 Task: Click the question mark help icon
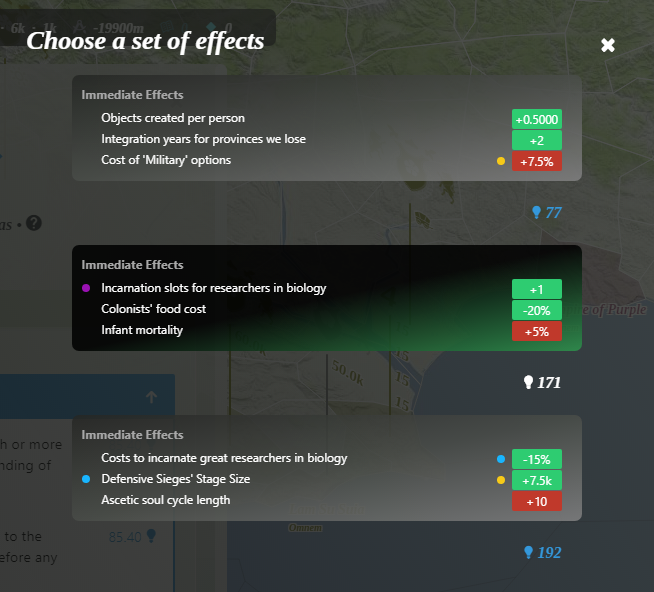click(x=34, y=222)
